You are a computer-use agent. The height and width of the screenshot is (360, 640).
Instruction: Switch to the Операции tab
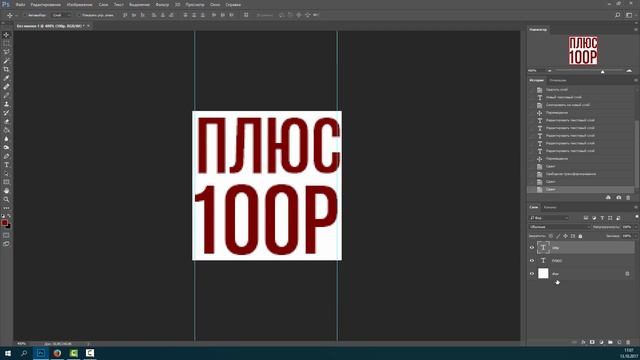(x=558, y=80)
